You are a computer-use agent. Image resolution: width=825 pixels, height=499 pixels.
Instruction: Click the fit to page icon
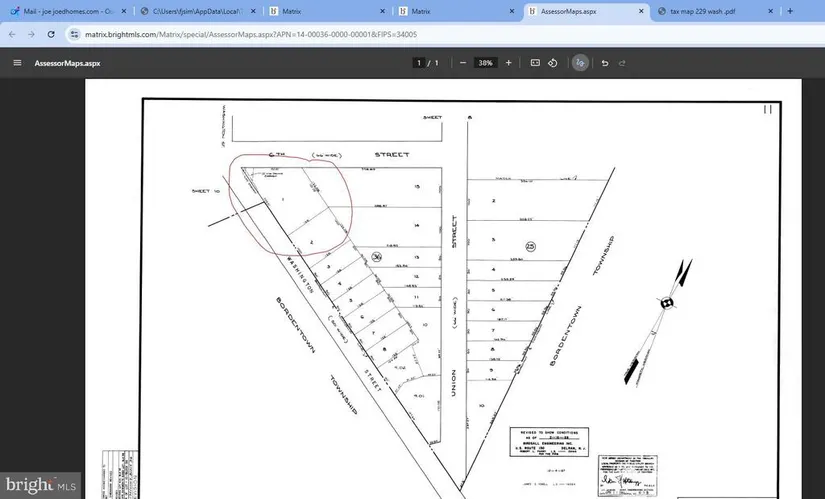tap(535, 63)
